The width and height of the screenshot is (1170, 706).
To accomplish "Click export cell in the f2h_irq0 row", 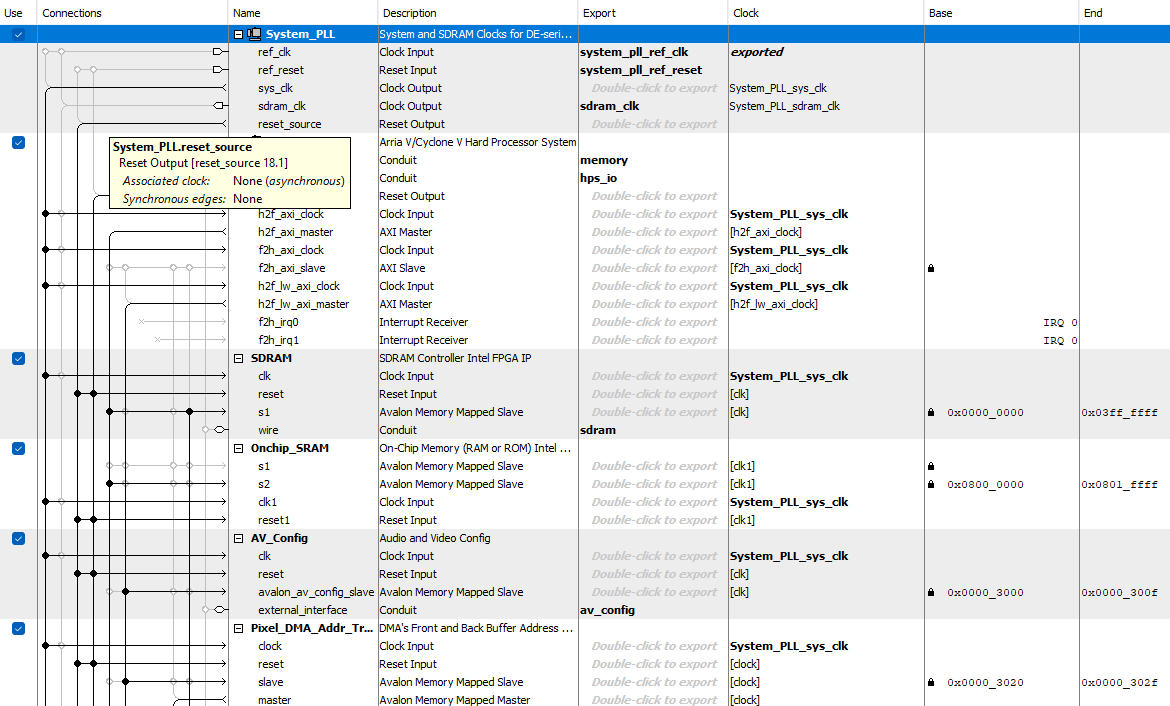I will coord(654,322).
